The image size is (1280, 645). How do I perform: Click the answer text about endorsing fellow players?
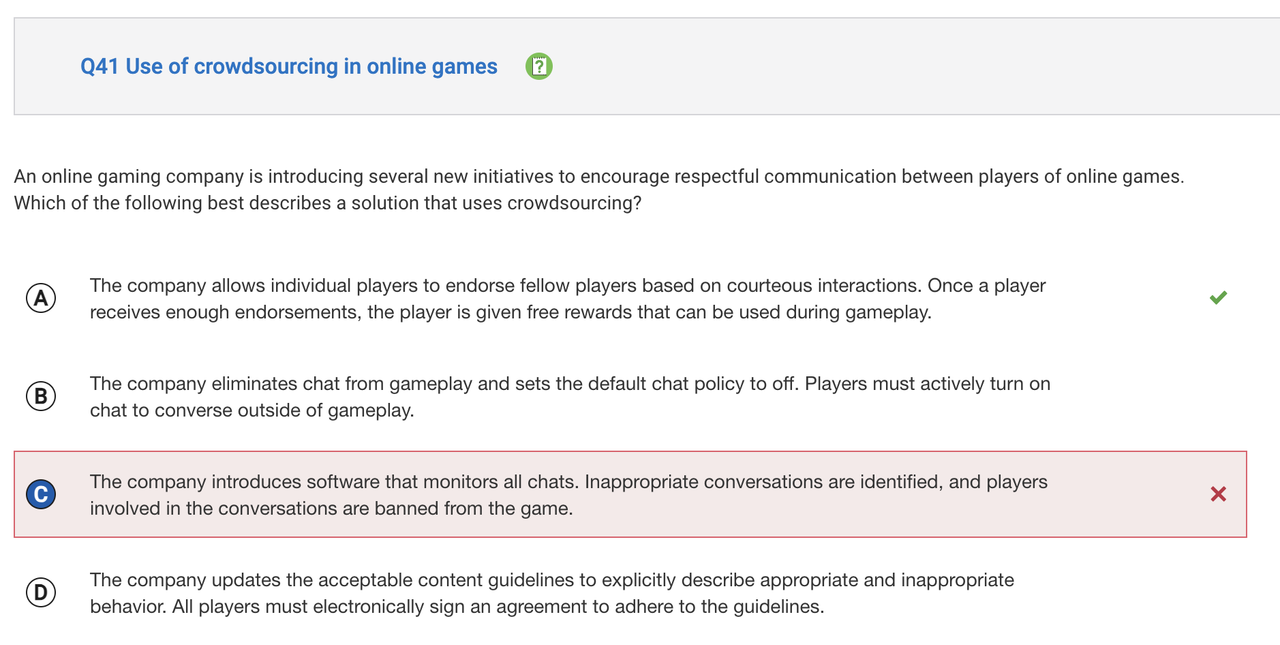568,298
